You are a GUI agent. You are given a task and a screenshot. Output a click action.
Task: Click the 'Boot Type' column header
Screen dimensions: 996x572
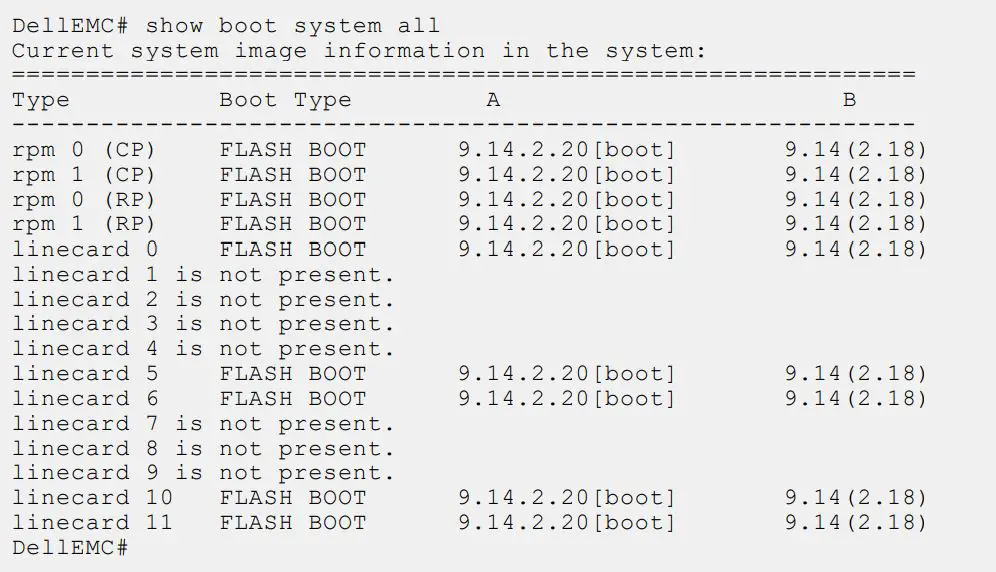pos(285,100)
